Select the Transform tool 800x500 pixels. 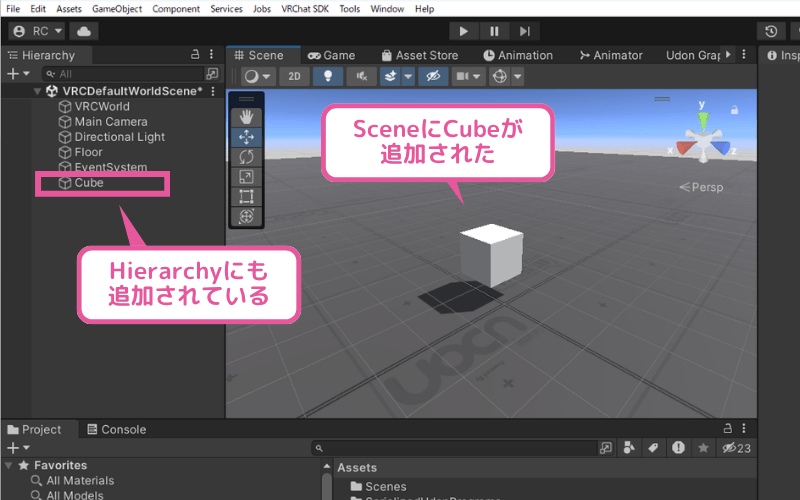pyautogui.click(x=246, y=216)
